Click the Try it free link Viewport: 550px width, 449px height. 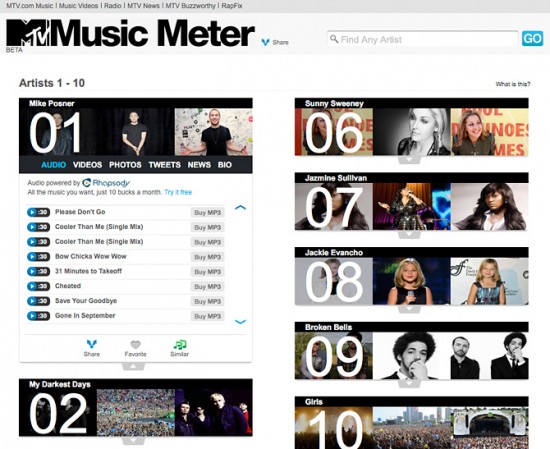click(178, 192)
